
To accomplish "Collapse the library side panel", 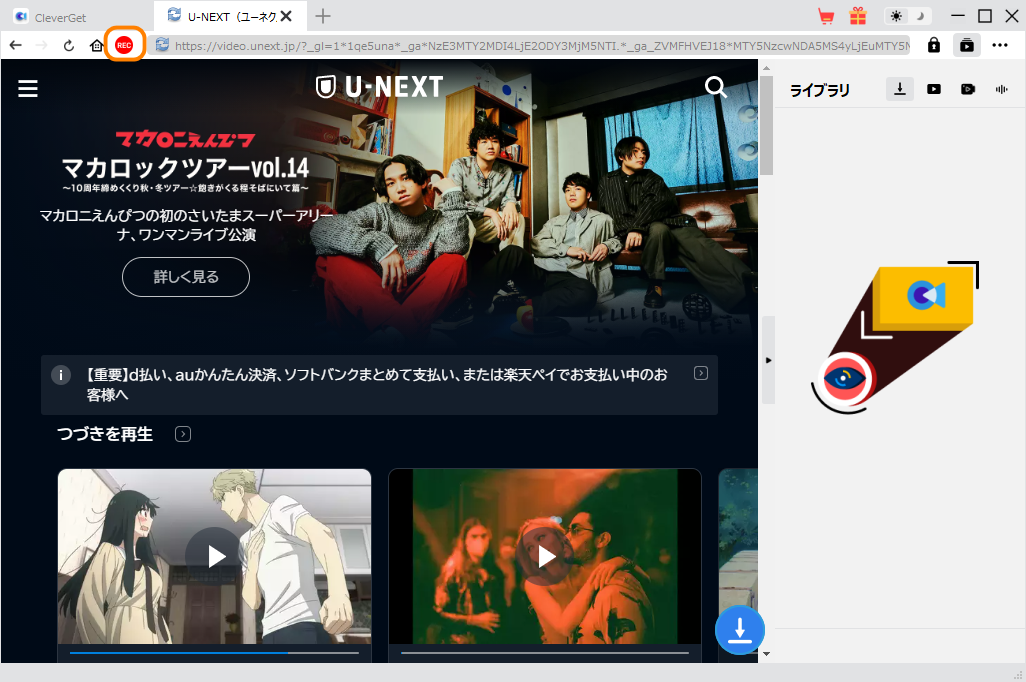I will [x=768, y=360].
